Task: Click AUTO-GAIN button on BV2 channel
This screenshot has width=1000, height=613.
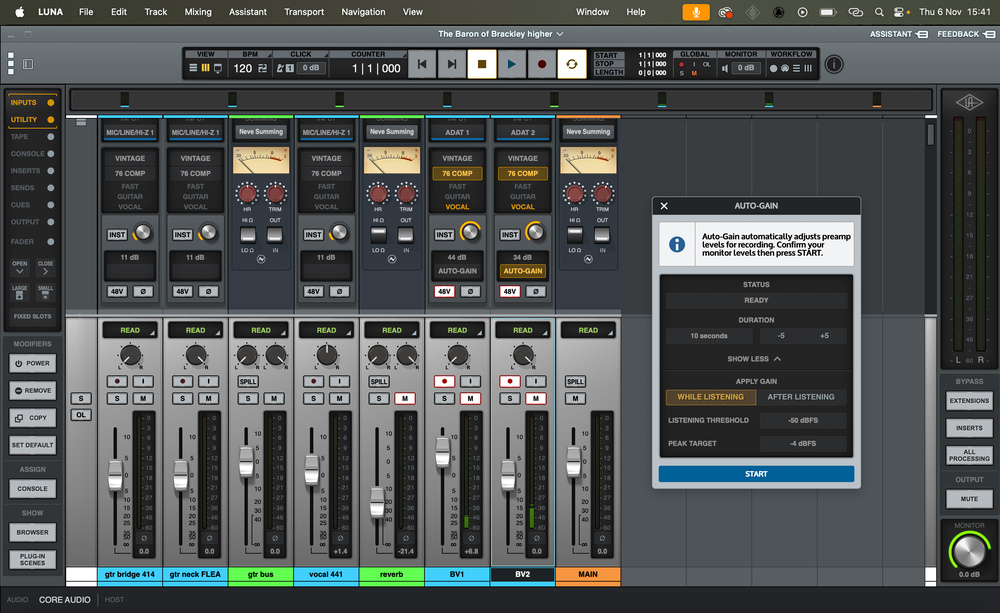Action: point(522,271)
